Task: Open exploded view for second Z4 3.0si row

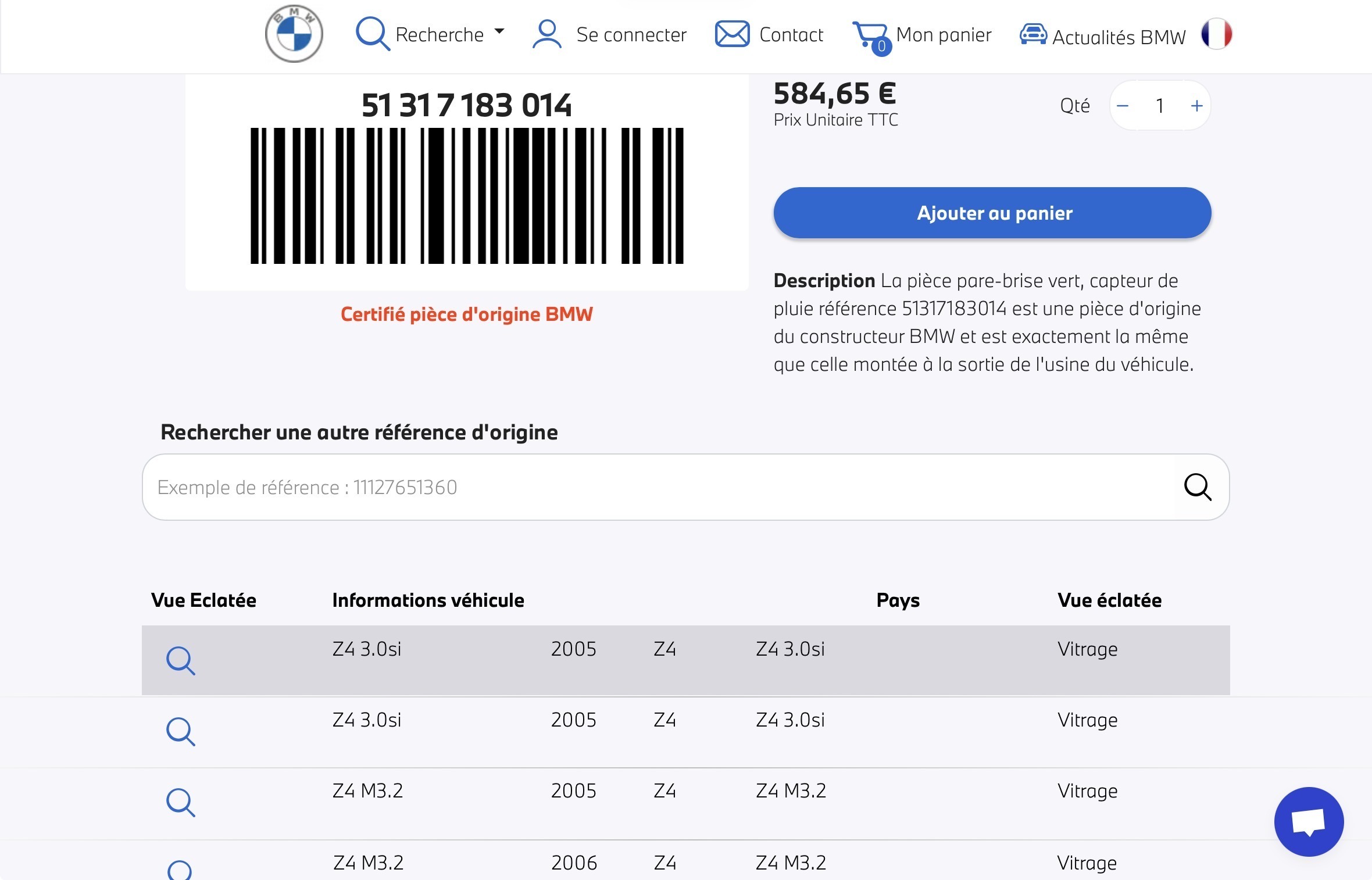Action: 181,732
